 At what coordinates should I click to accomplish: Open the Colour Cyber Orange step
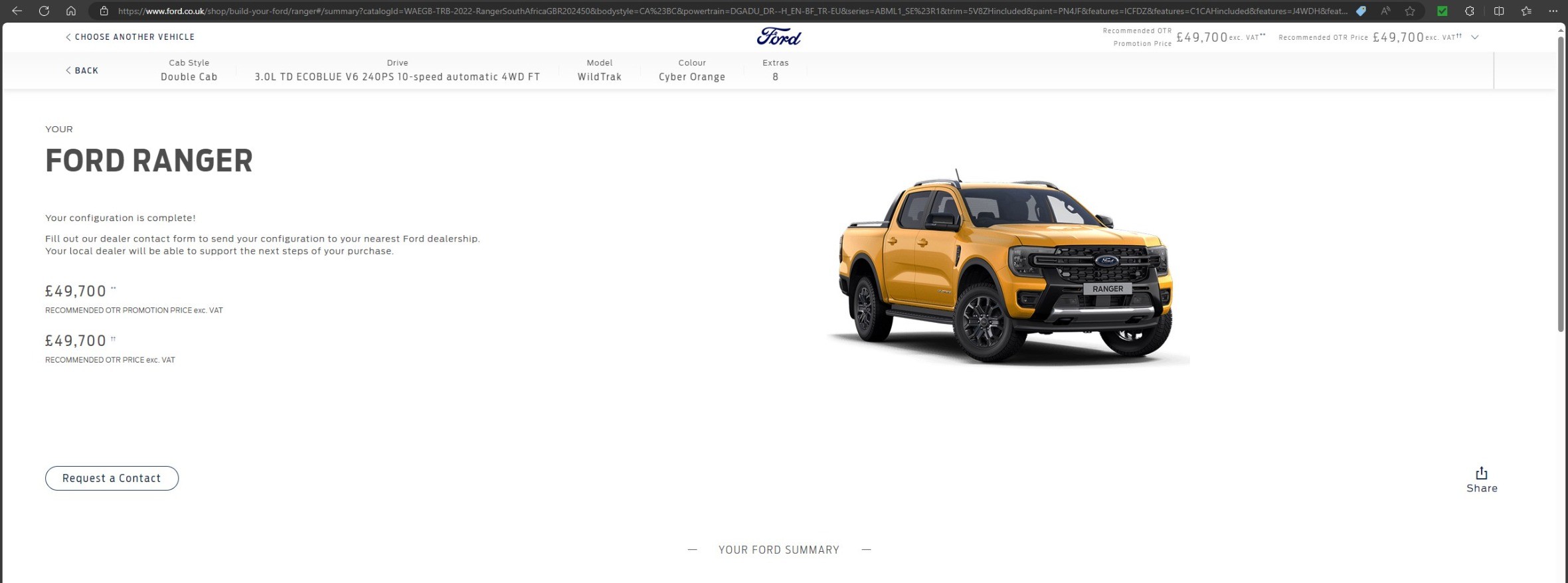click(692, 70)
